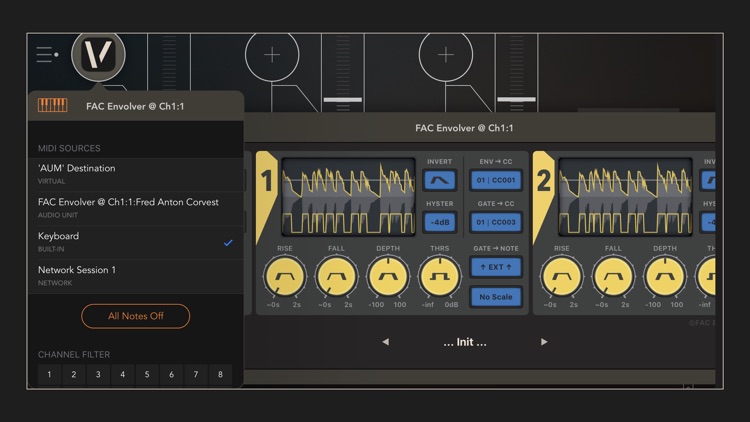Toggle channel filter 5
Screen dimensions: 750x422
tap(147, 375)
